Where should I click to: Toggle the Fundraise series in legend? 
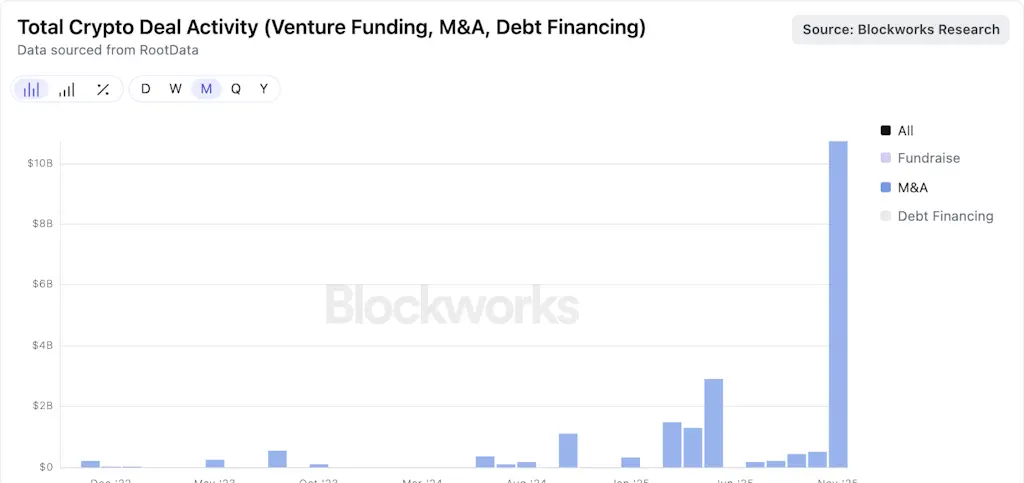928,158
